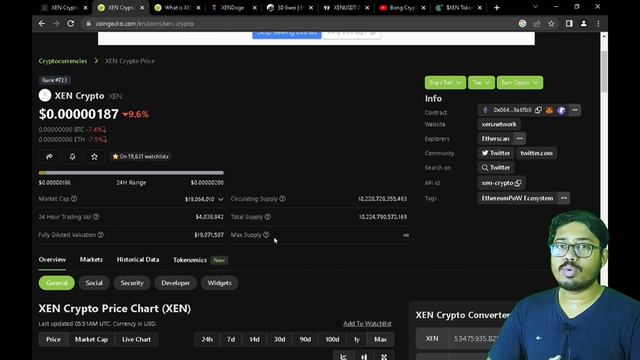Open a new browser tab
The width and height of the screenshot is (640, 360).
(x=496, y=7)
